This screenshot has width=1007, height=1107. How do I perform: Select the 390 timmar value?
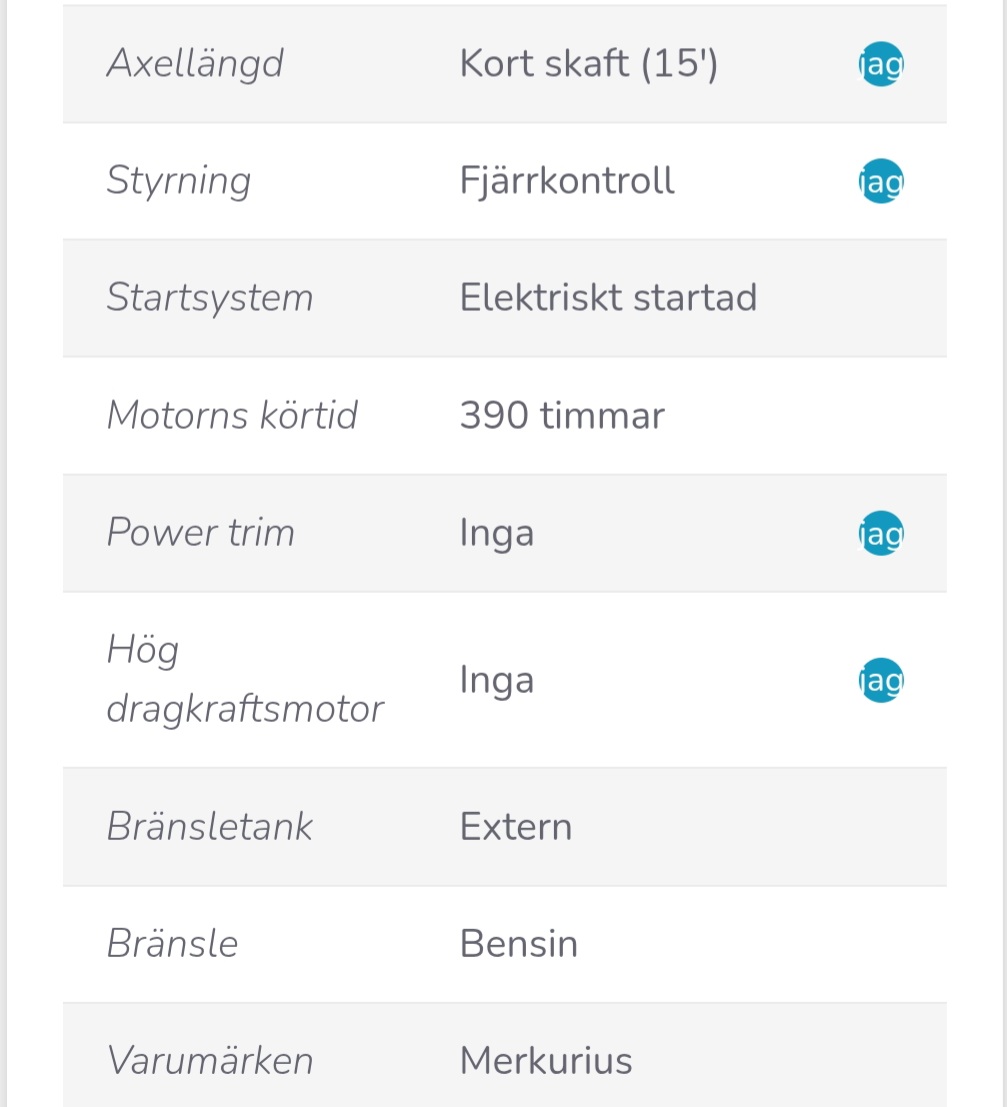point(562,415)
